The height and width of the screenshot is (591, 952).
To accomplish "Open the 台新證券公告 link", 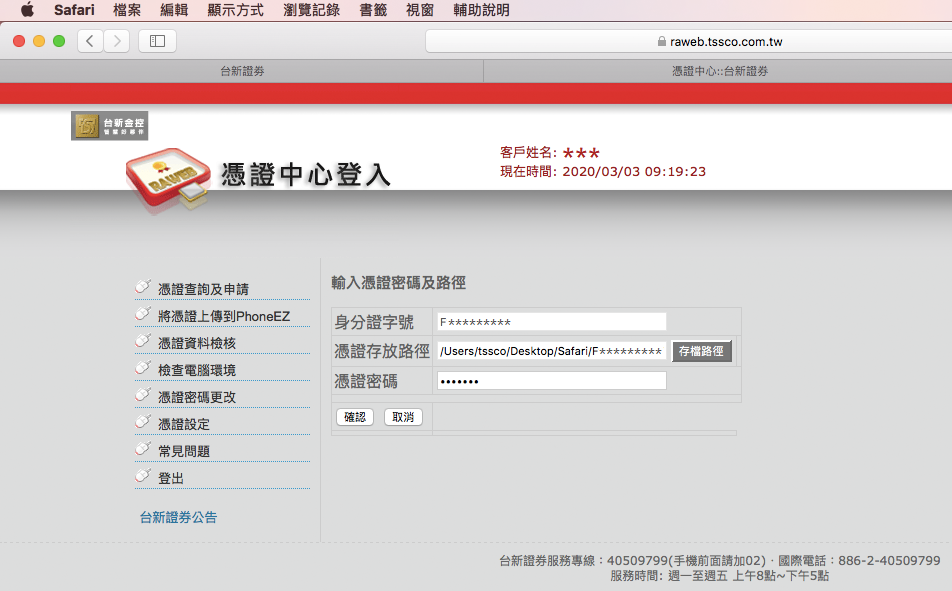I will tap(178, 518).
